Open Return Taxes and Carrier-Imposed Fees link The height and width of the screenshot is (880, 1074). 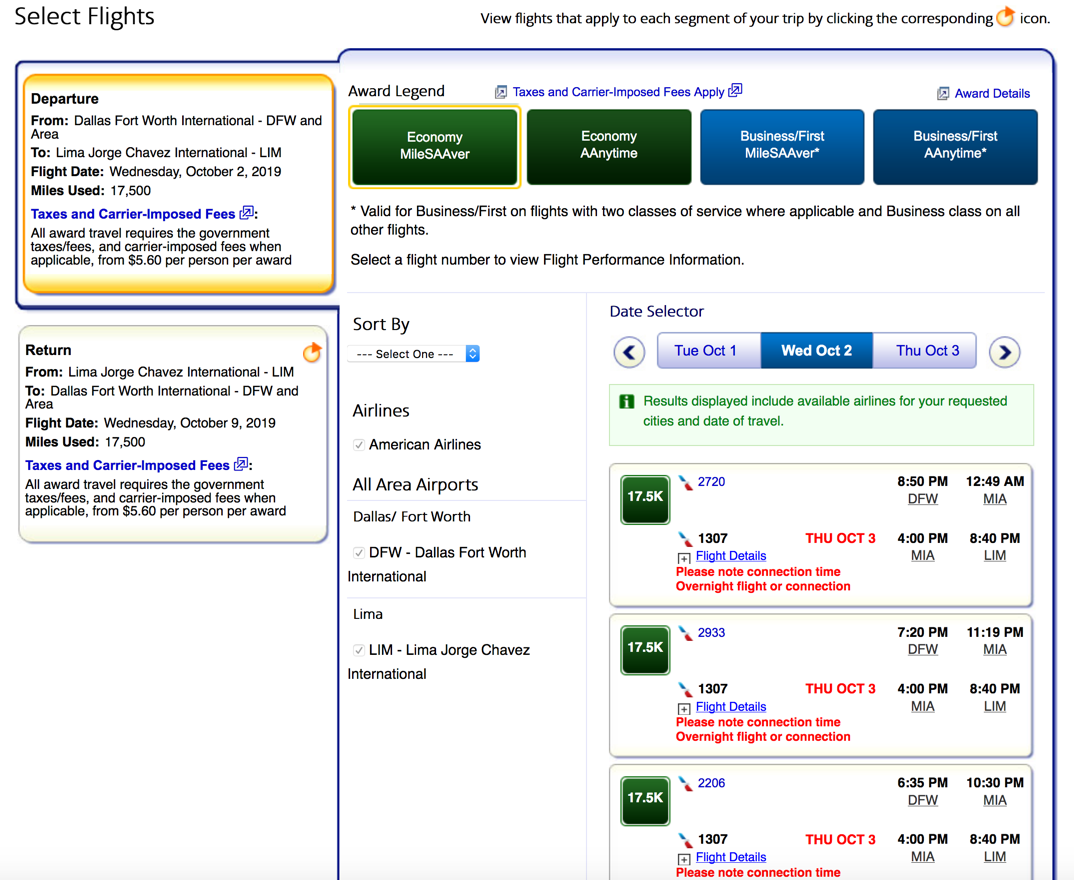(x=127, y=466)
